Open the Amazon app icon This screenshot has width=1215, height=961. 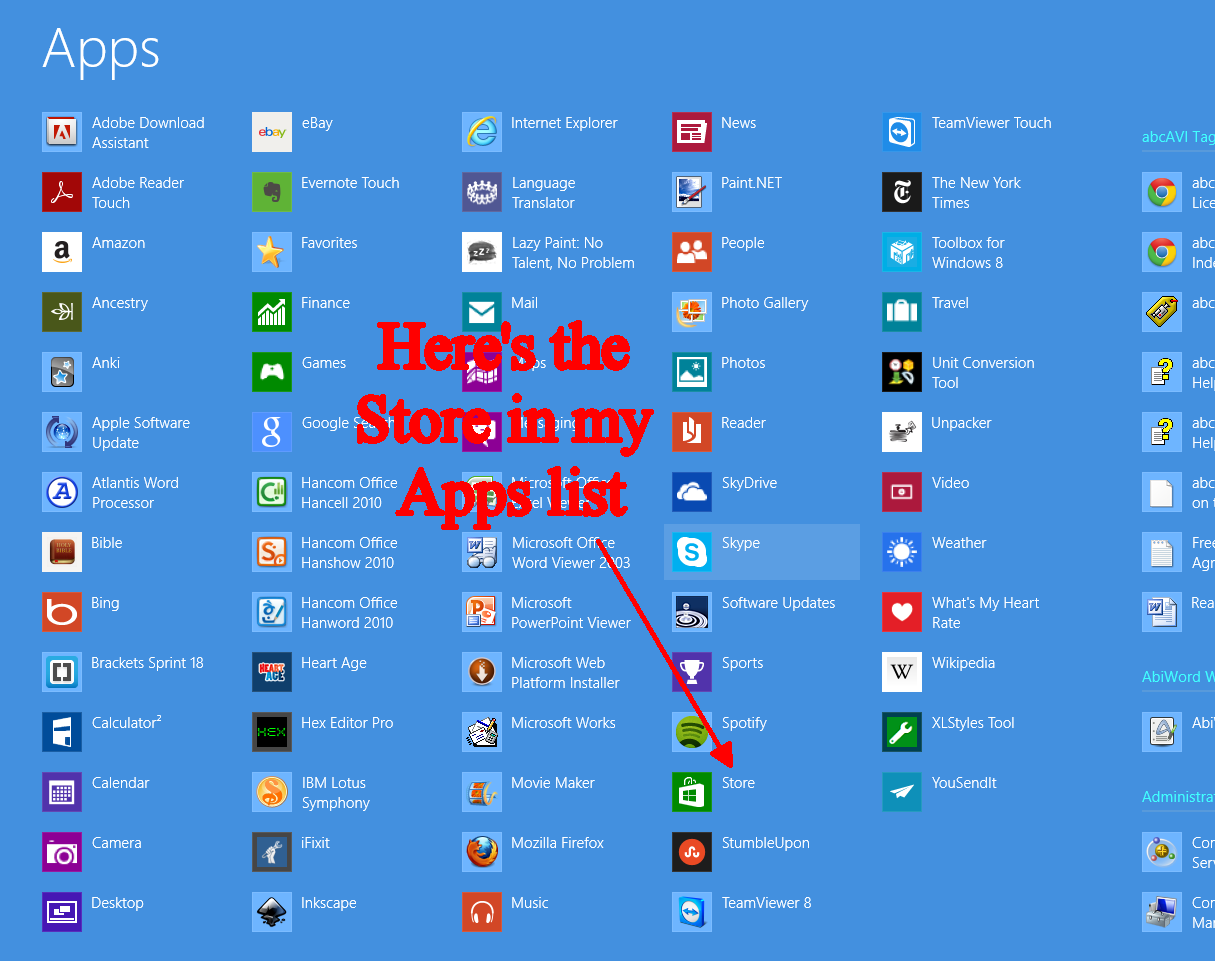(62, 252)
